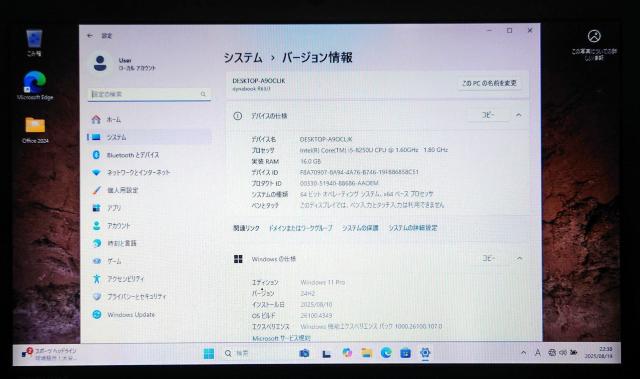The height and width of the screenshot is (379, 640).
Task: Copy the デバイスの仕様 details
Action: (x=488, y=115)
